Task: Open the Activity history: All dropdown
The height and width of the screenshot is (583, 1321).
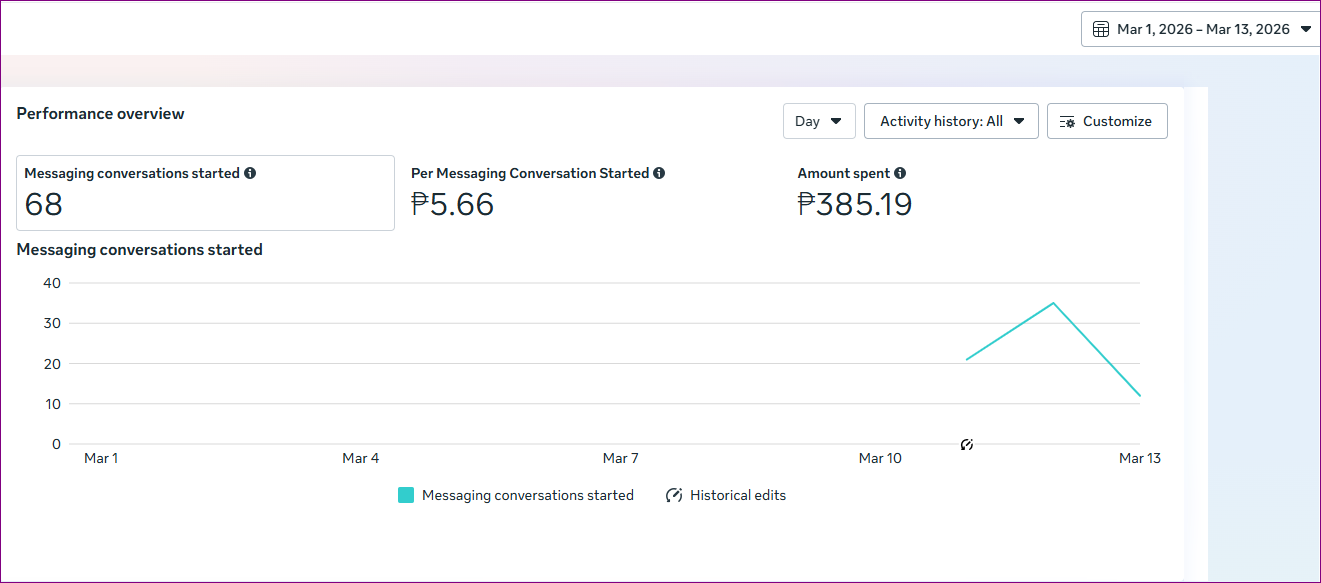Action: tap(951, 121)
